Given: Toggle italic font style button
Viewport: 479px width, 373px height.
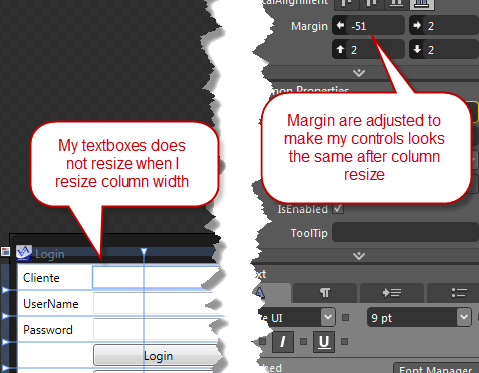Looking at the screenshot, I should 283,342.
